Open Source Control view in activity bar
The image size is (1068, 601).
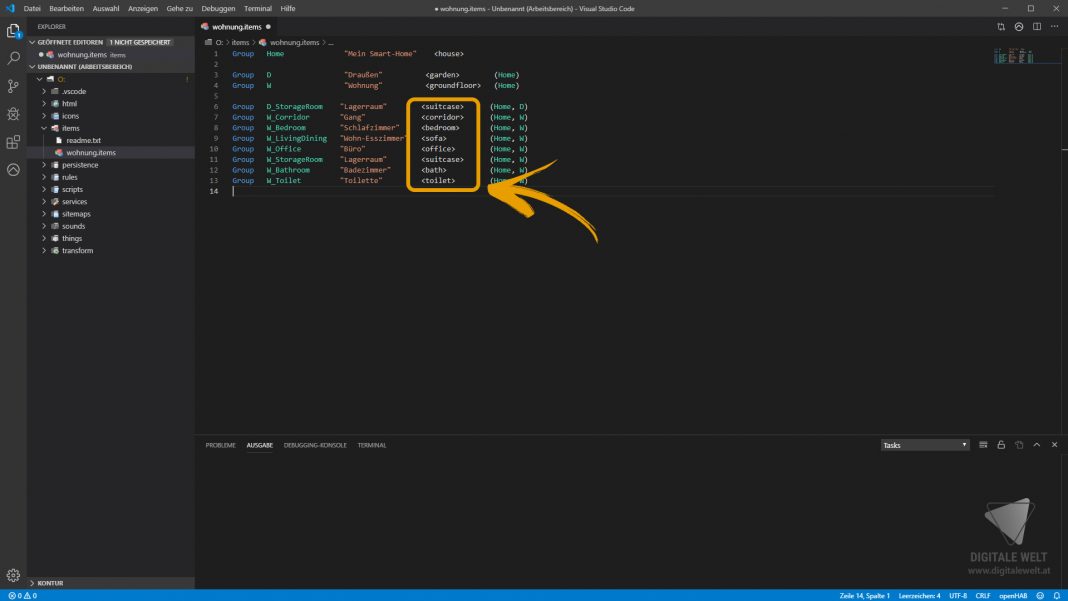click(x=13, y=87)
